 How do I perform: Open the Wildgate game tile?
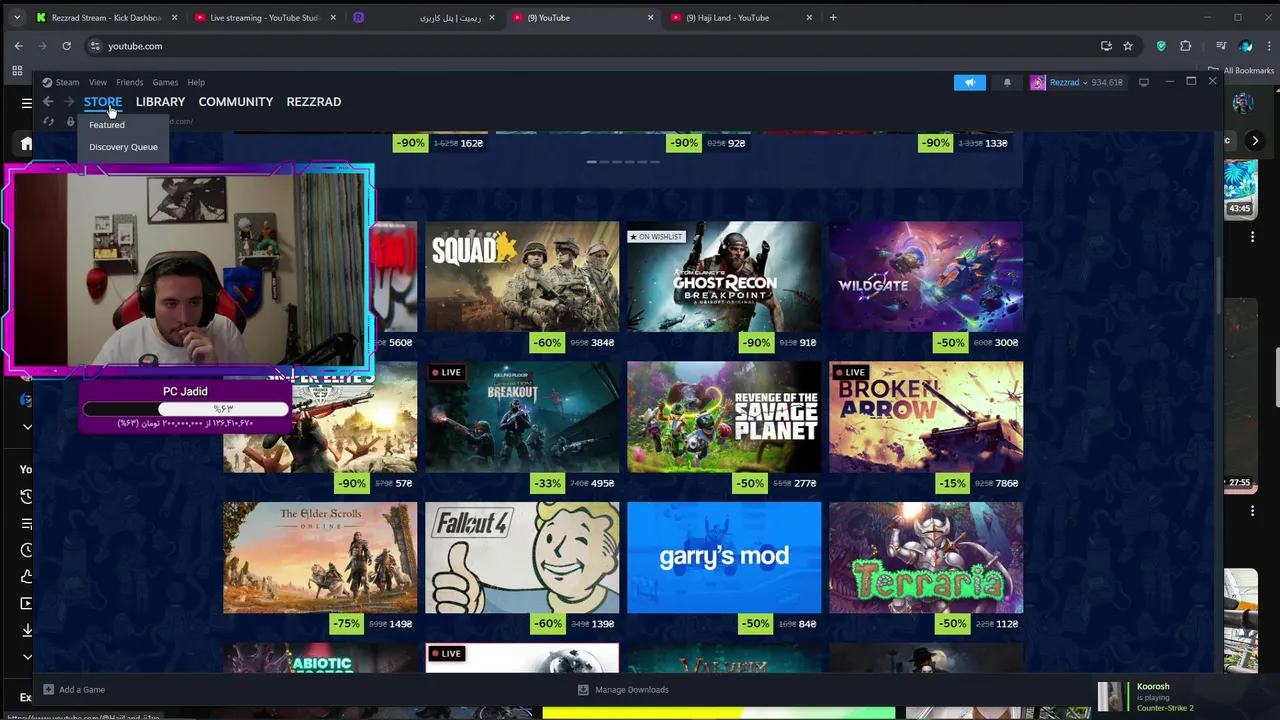click(x=926, y=277)
